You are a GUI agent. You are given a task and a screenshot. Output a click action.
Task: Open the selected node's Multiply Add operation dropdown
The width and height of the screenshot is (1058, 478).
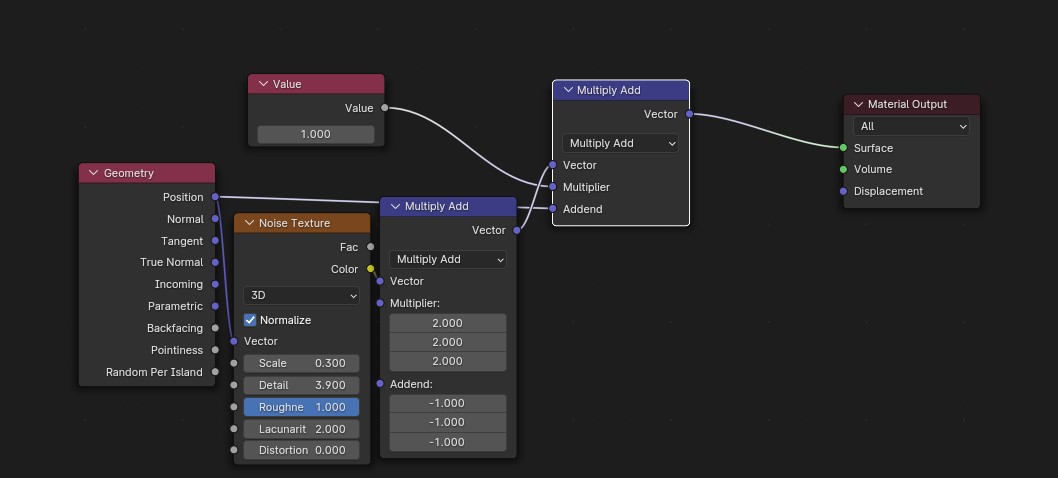tap(620, 143)
